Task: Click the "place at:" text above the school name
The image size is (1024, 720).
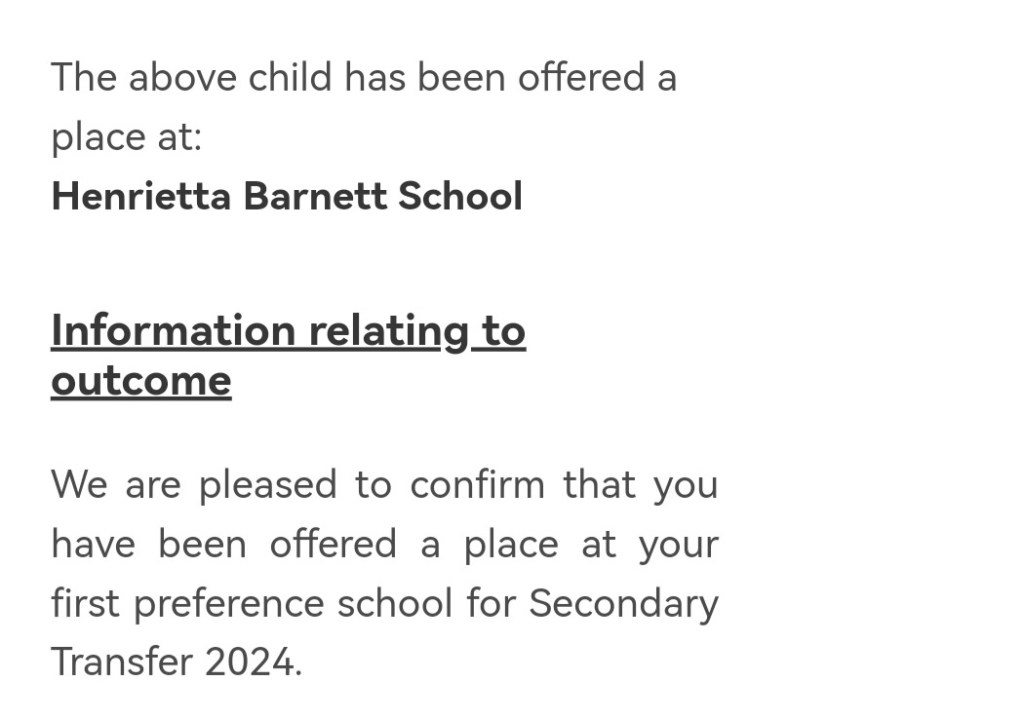Action: 127,137
